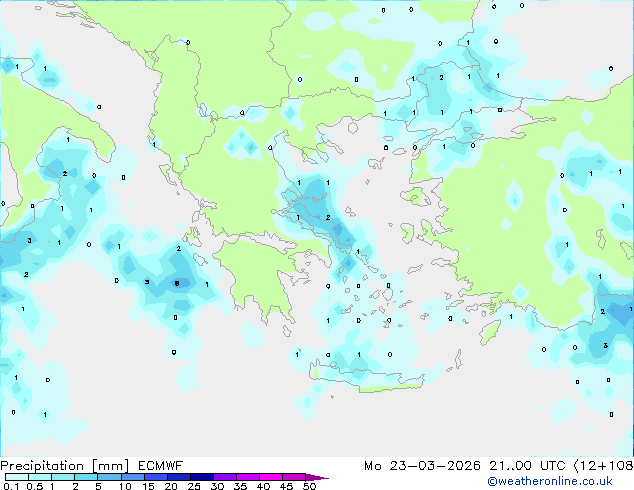Click the legend label '0.1'
The width and height of the screenshot is (634, 490).
point(11,486)
